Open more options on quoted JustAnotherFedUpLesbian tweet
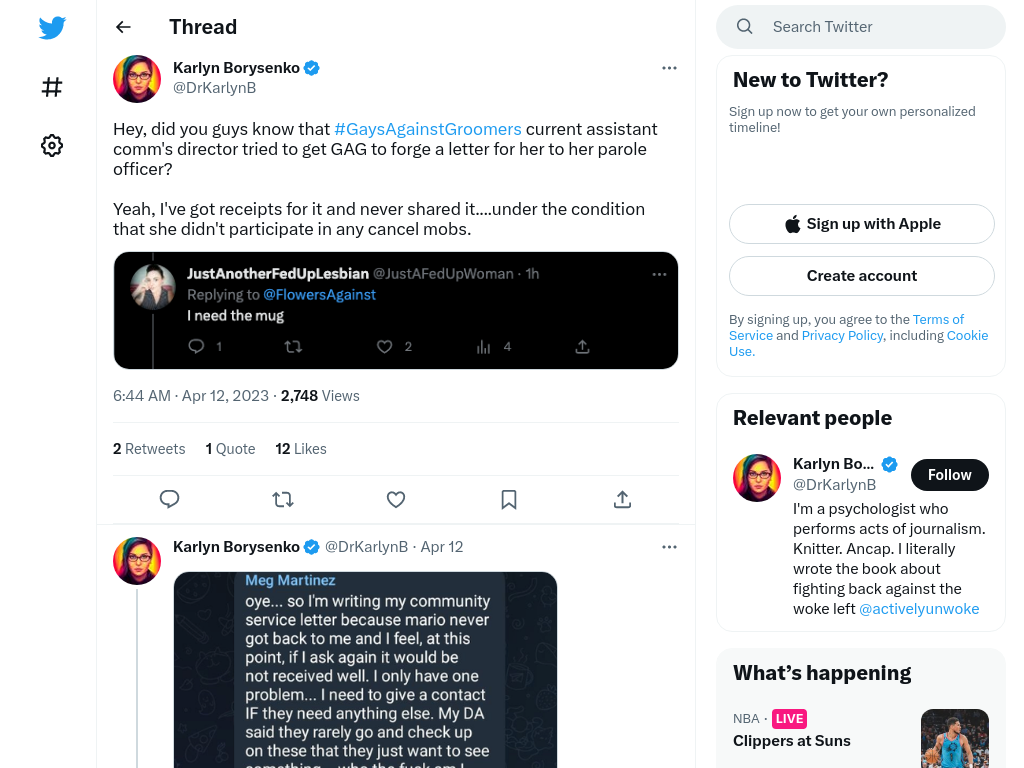The height and width of the screenshot is (768, 1024). click(x=660, y=274)
